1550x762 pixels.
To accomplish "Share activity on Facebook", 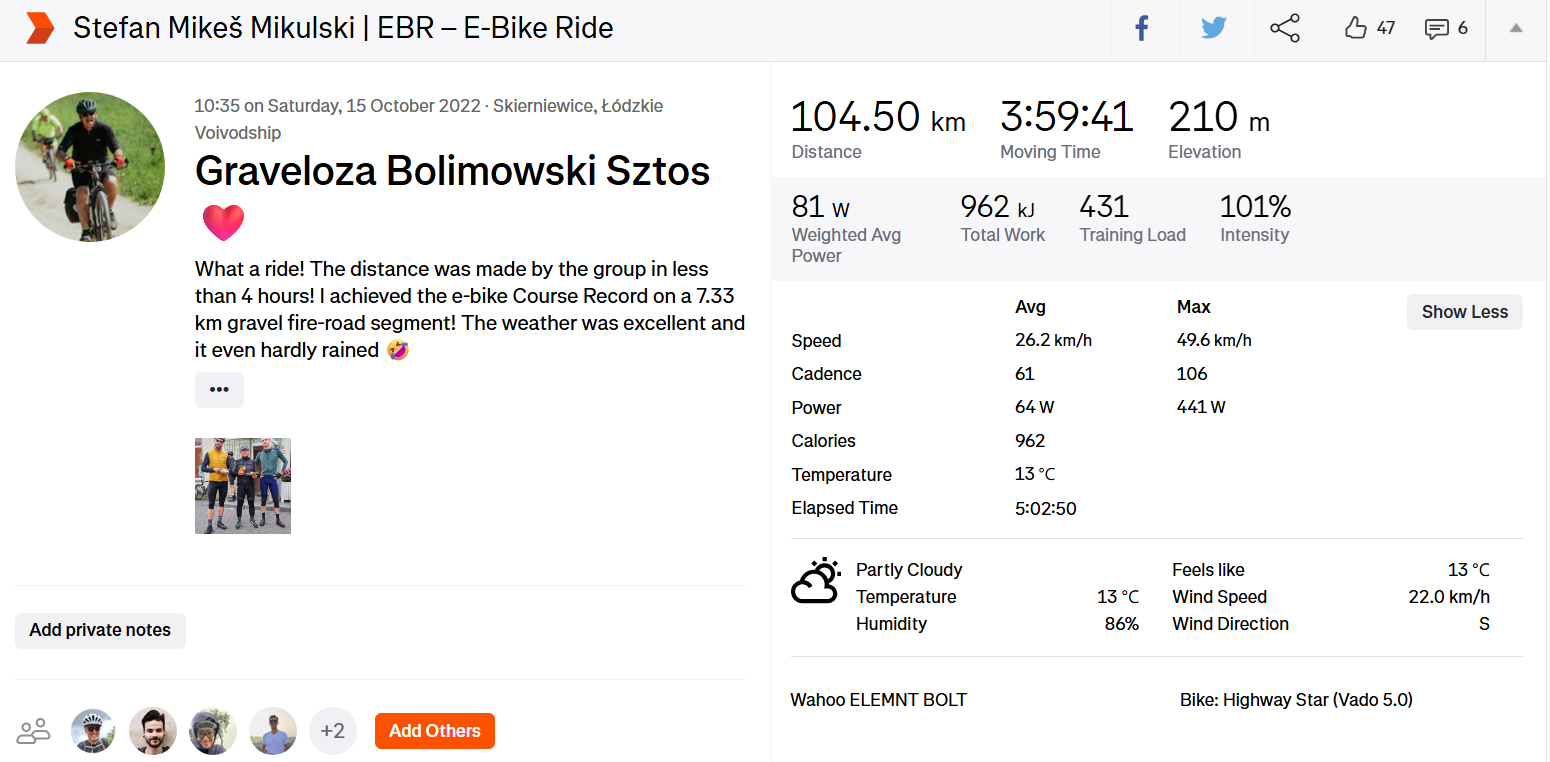I will coord(1141,29).
